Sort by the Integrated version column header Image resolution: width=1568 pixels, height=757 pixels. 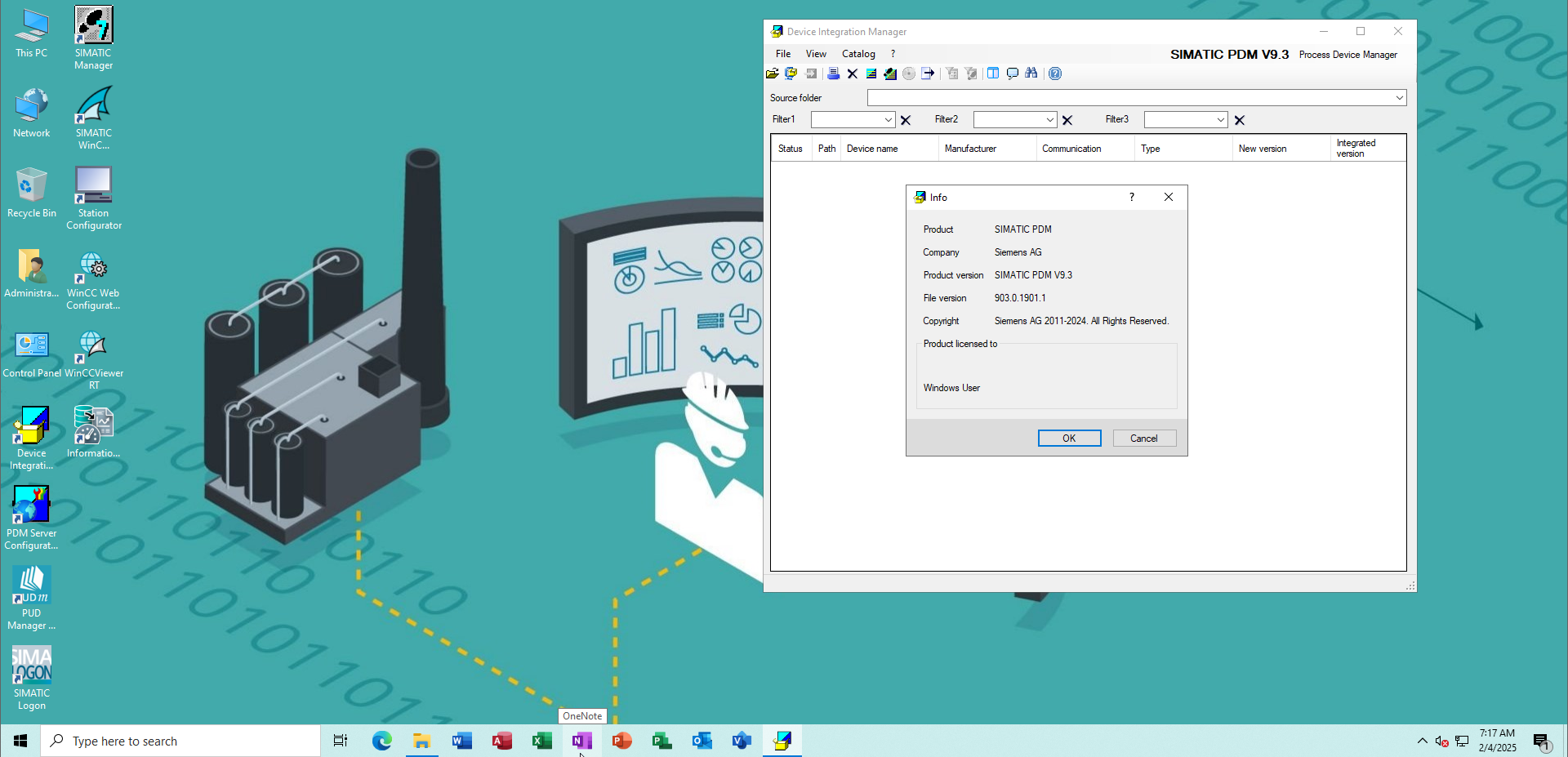pyautogui.click(x=1368, y=149)
